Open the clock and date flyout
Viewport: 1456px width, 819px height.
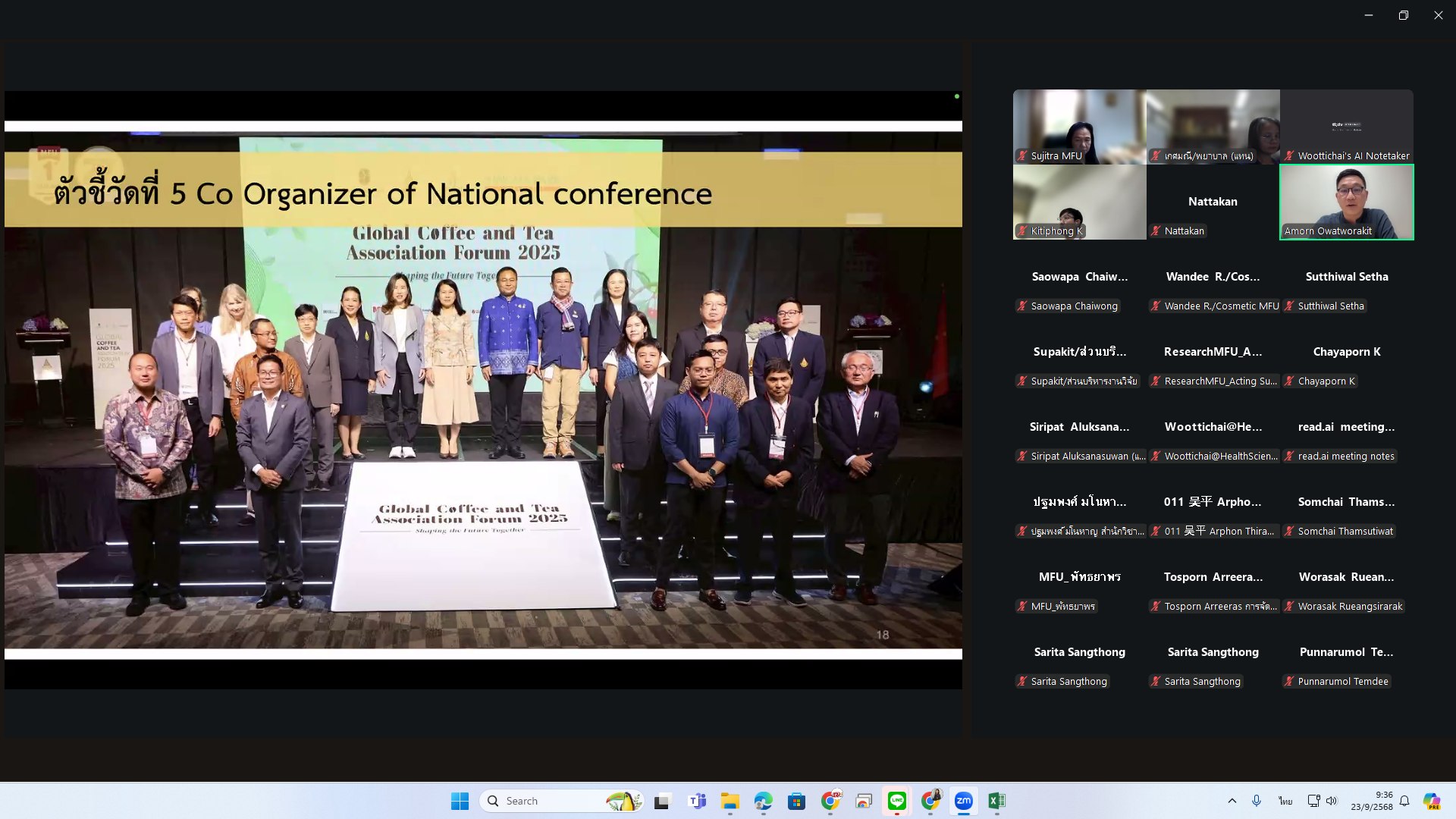click(x=1371, y=801)
